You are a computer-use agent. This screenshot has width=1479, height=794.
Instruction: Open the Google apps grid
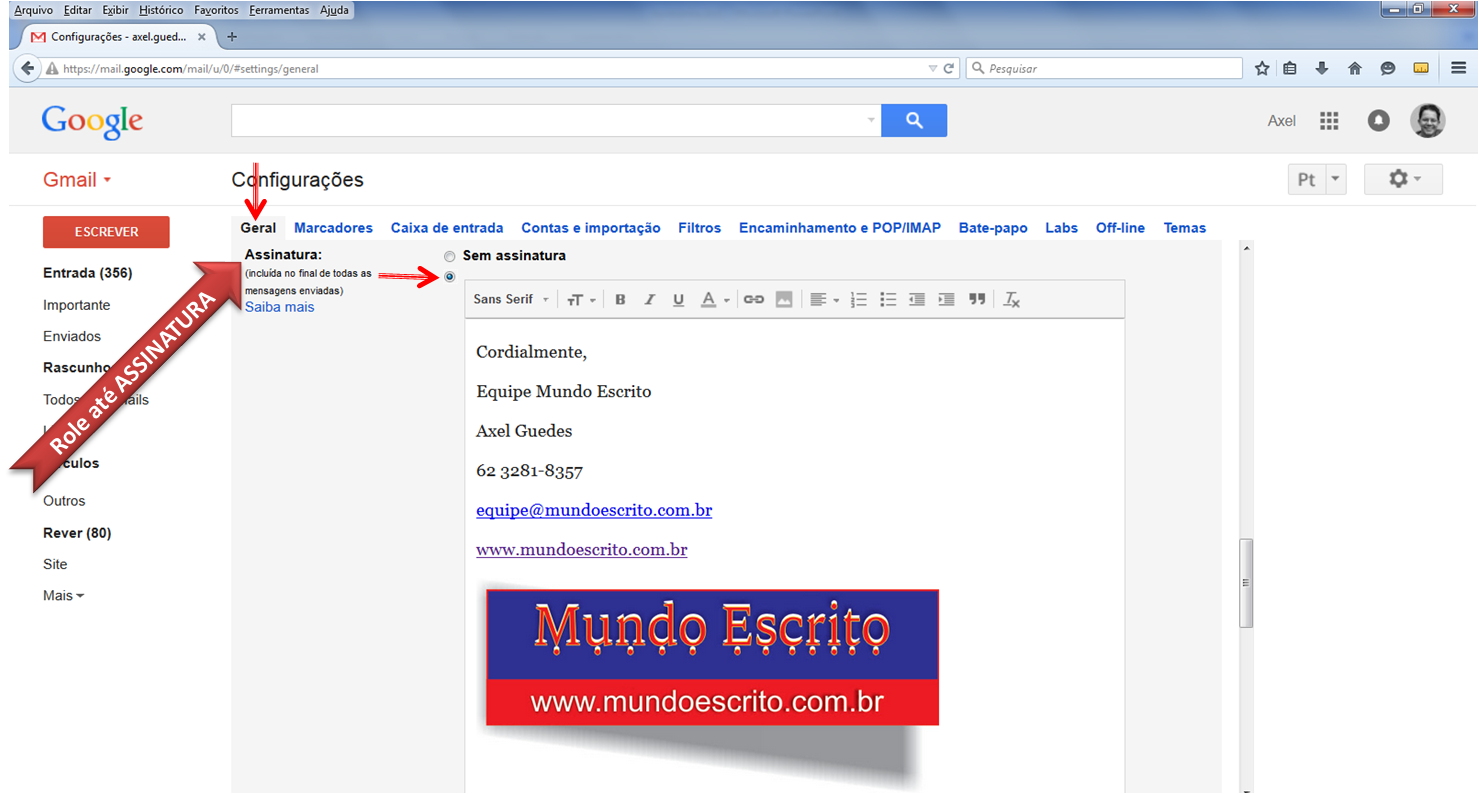click(1329, 121)
